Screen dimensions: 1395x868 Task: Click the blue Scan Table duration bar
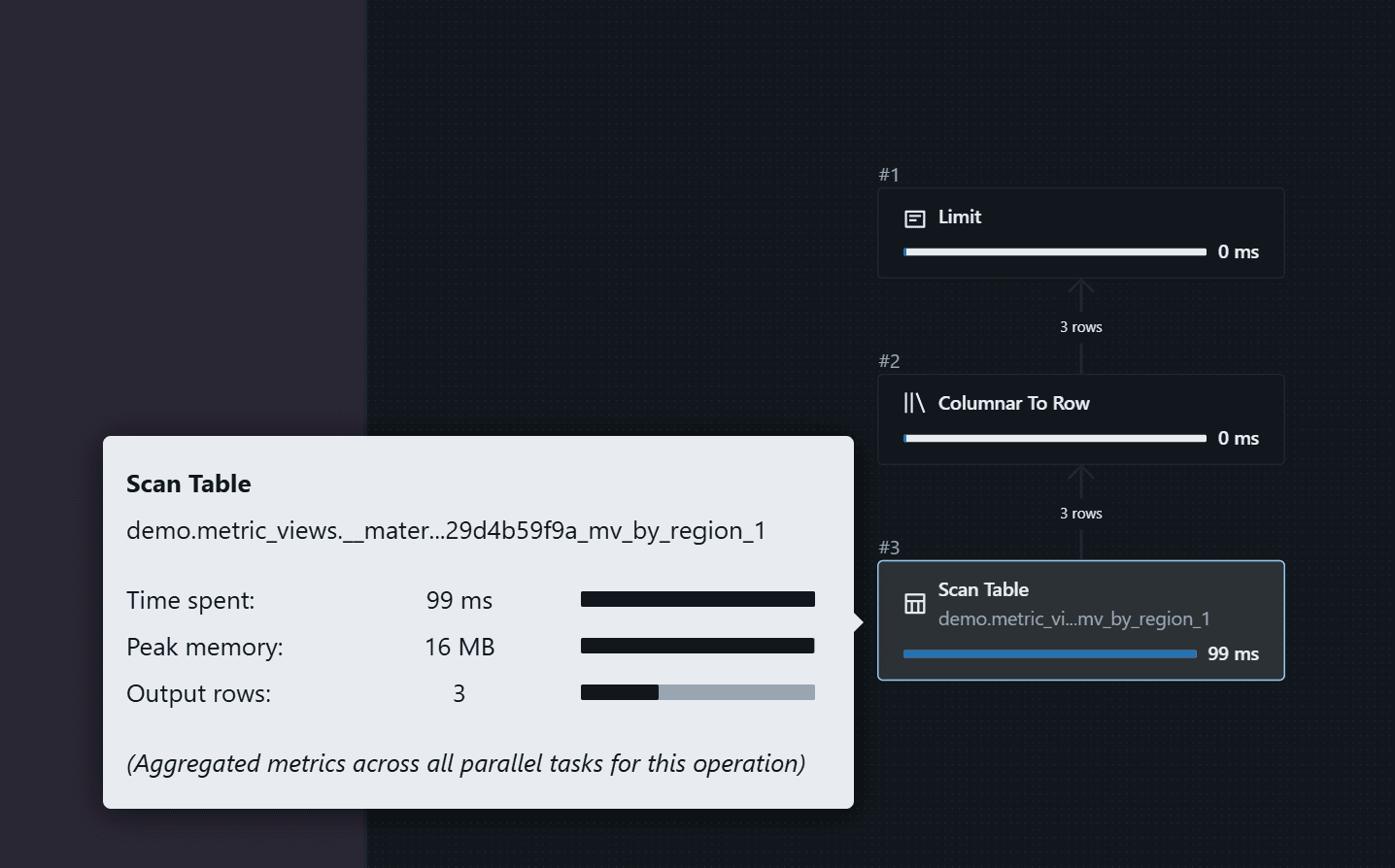[x=1049, y=654]
